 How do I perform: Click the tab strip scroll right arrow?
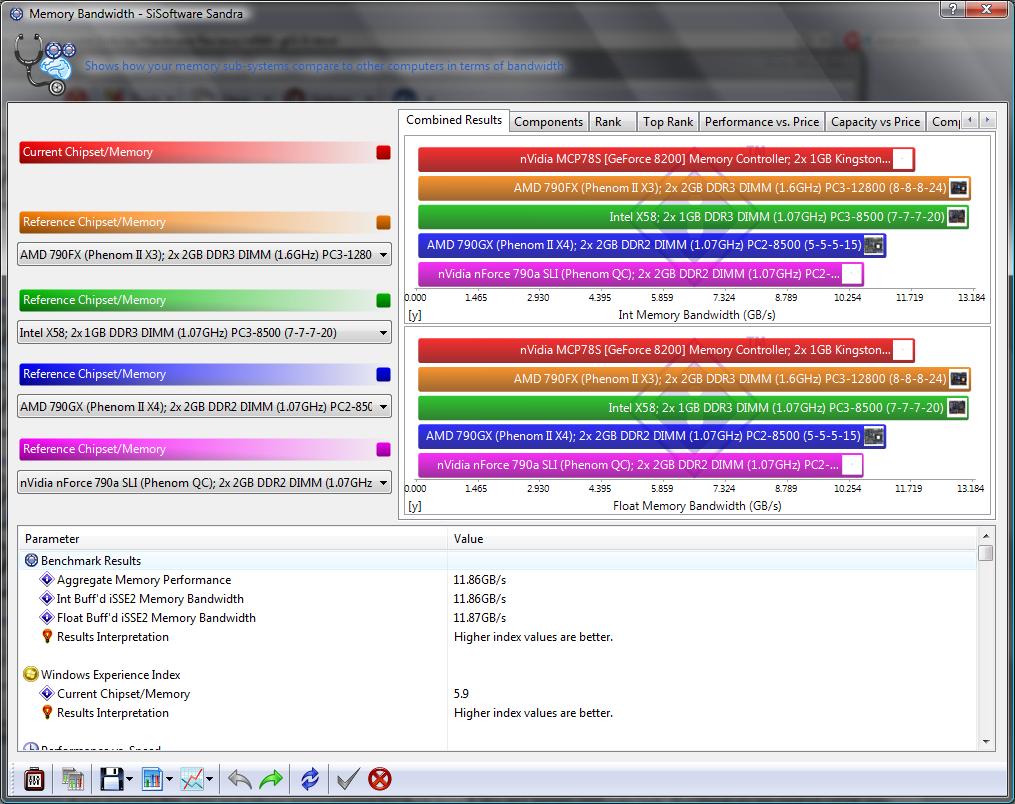[988, 120]
